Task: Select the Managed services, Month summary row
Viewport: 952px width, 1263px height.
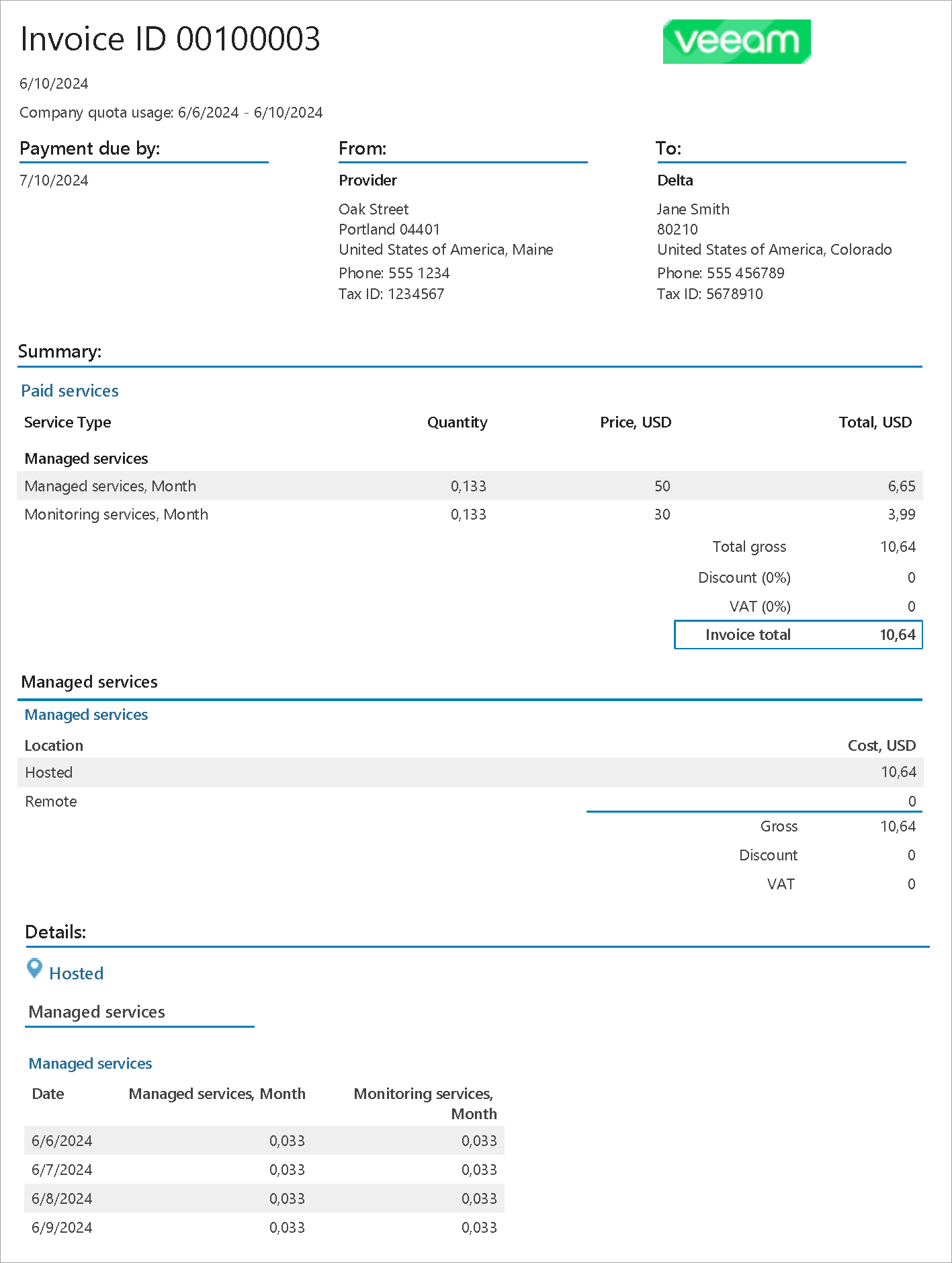Action: tap(469, 486)
